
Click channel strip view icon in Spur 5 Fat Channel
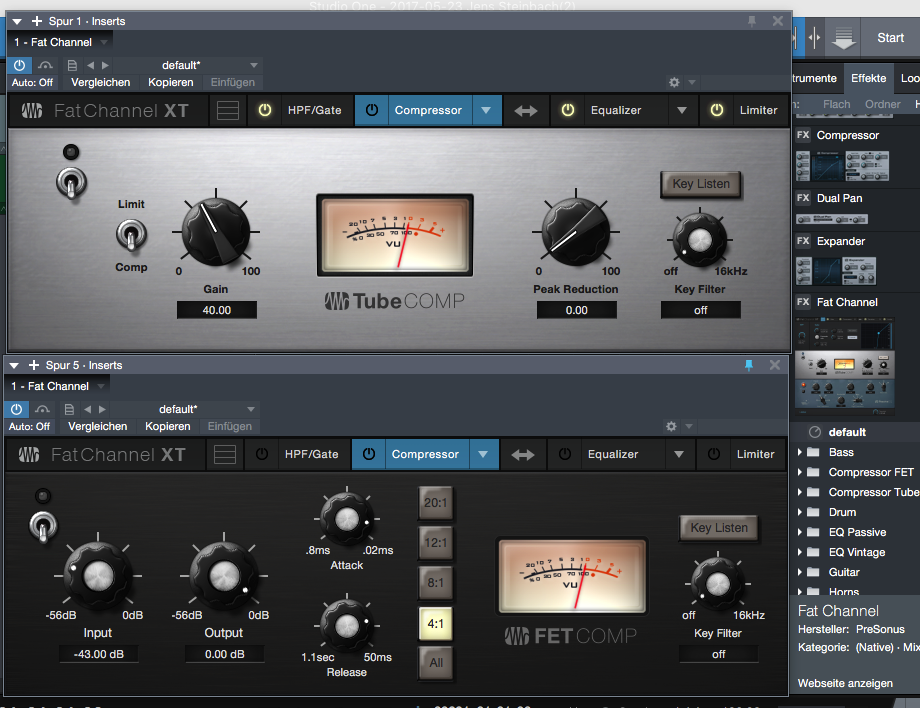[x=225, y=454]
